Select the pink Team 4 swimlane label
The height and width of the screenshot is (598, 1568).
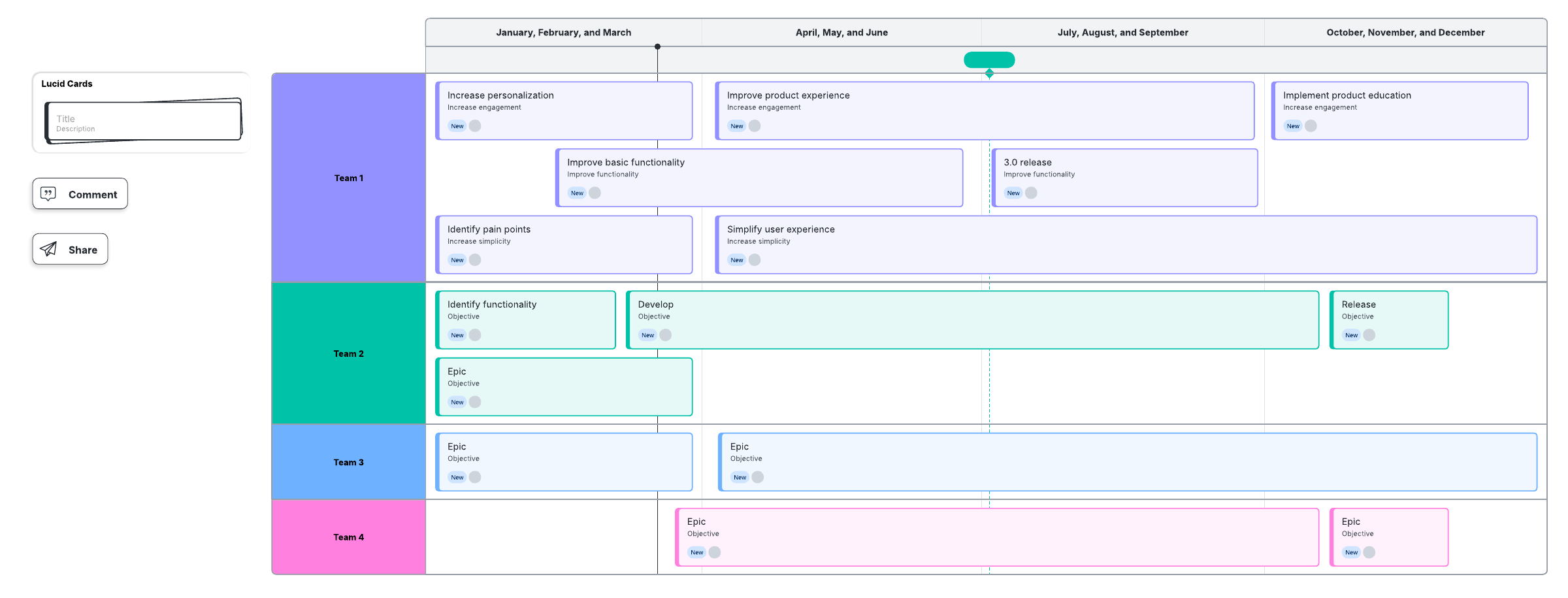coord(348,537)
